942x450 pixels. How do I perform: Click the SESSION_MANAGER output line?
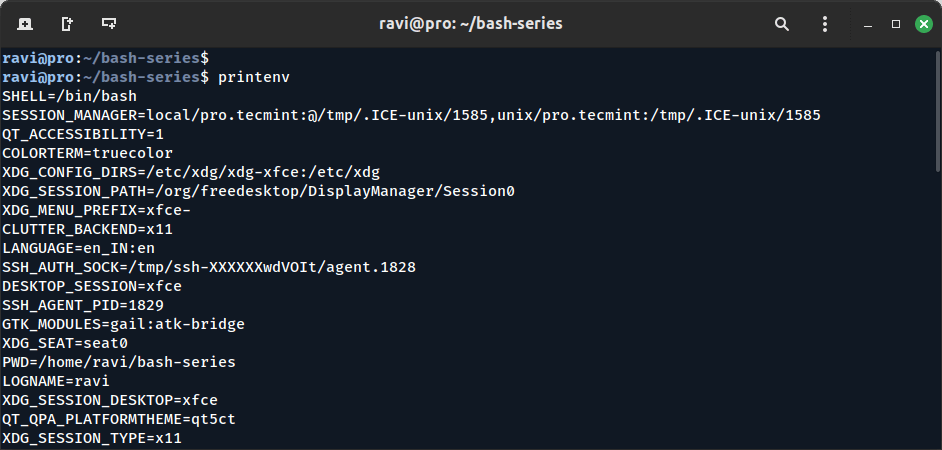[410, 115]
